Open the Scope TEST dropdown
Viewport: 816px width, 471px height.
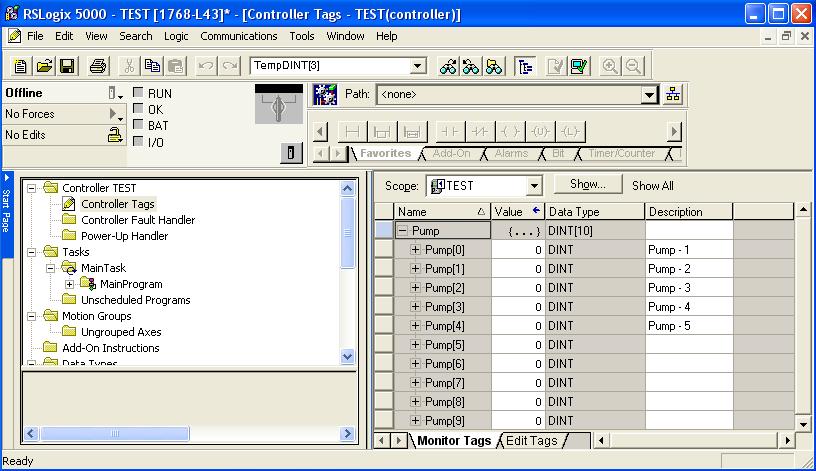tap(533, 186)
